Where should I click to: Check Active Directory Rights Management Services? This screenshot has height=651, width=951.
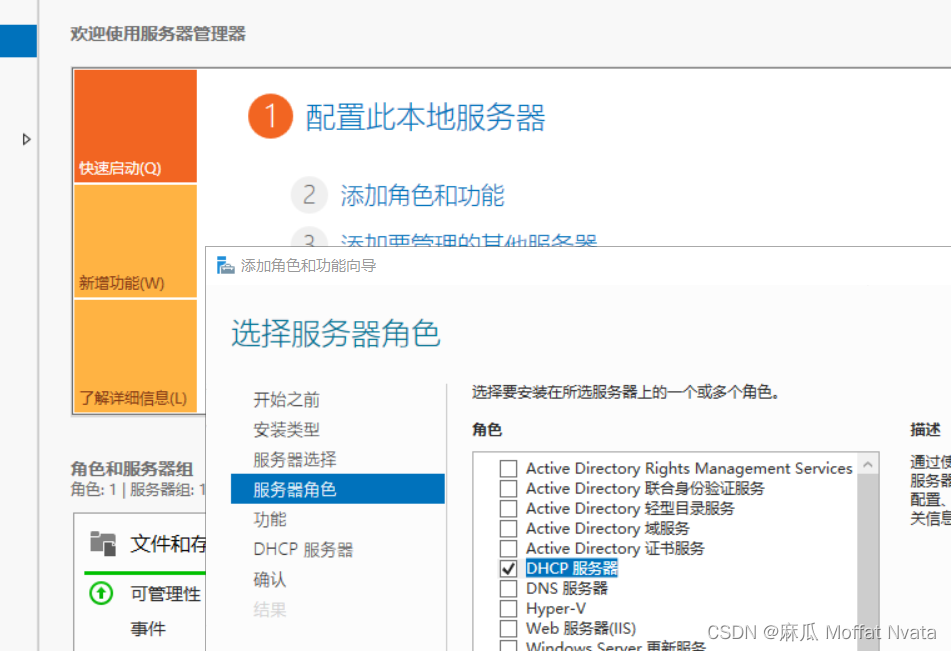pos(508,468)
